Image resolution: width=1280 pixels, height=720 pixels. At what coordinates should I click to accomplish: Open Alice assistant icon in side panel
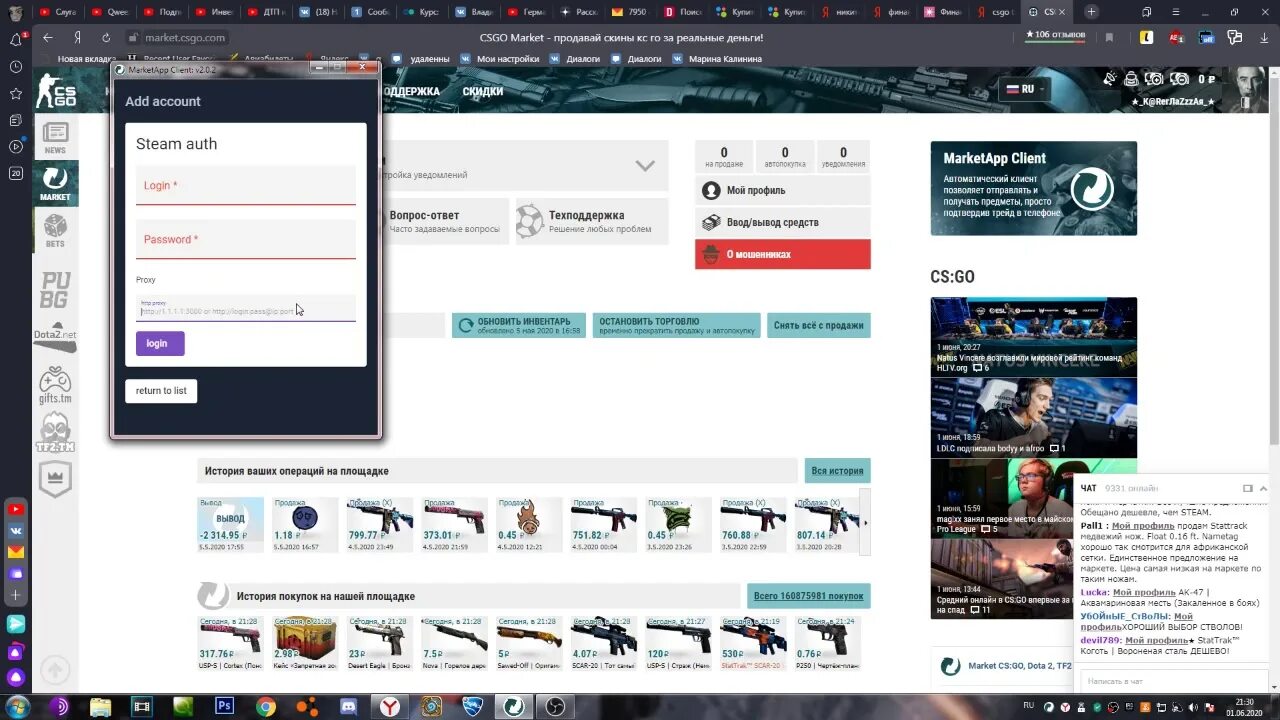click(x=15, y=678)
